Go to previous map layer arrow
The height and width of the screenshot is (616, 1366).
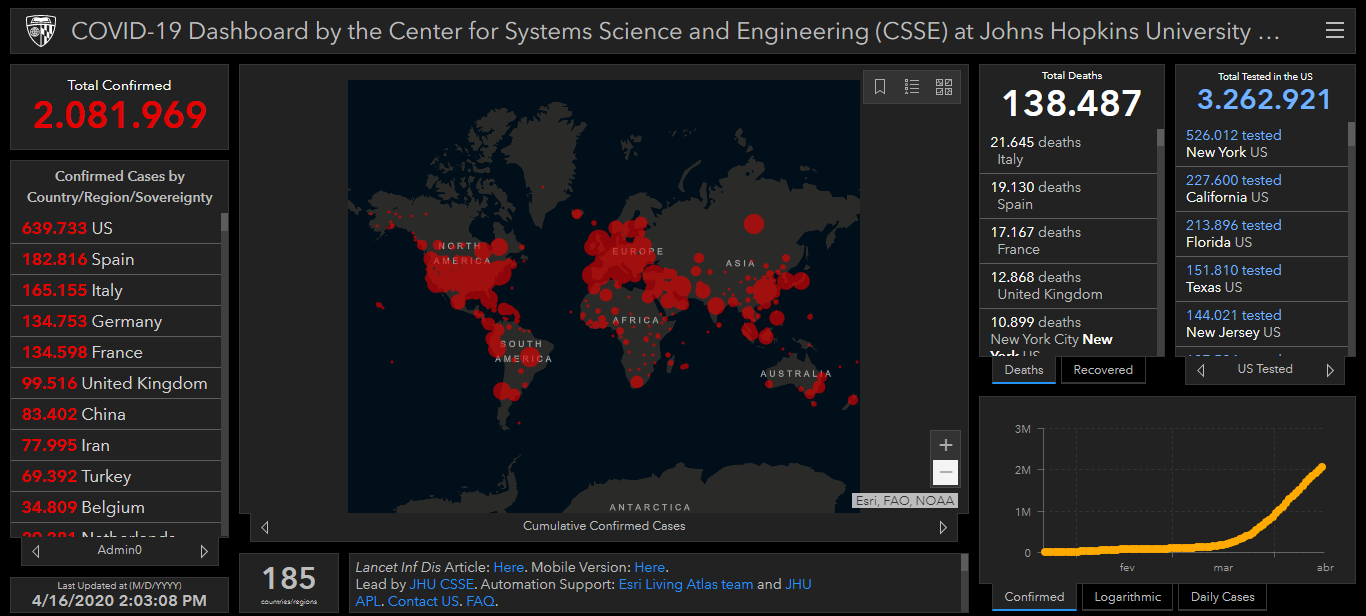265,527
